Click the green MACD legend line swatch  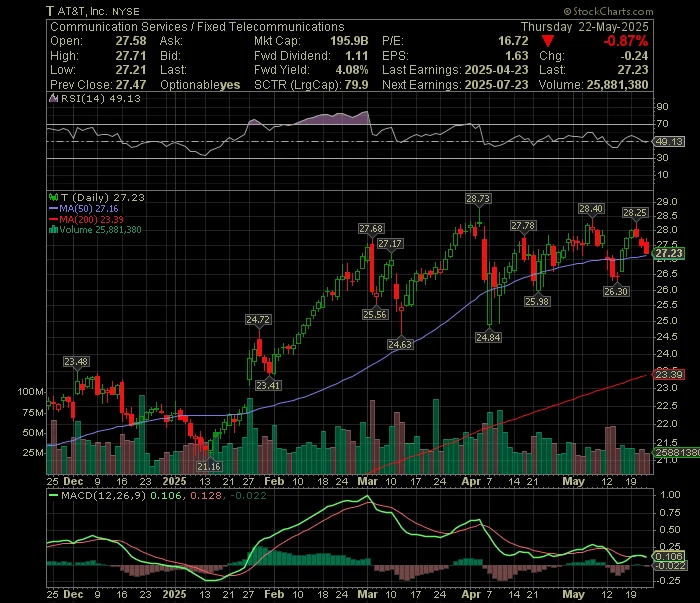click(54, 495)
